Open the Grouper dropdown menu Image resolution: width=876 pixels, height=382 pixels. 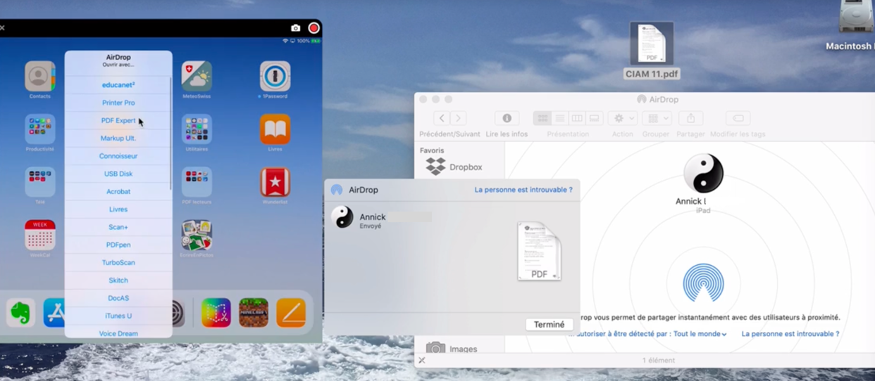pyautogui.click(x=656, y=118)
